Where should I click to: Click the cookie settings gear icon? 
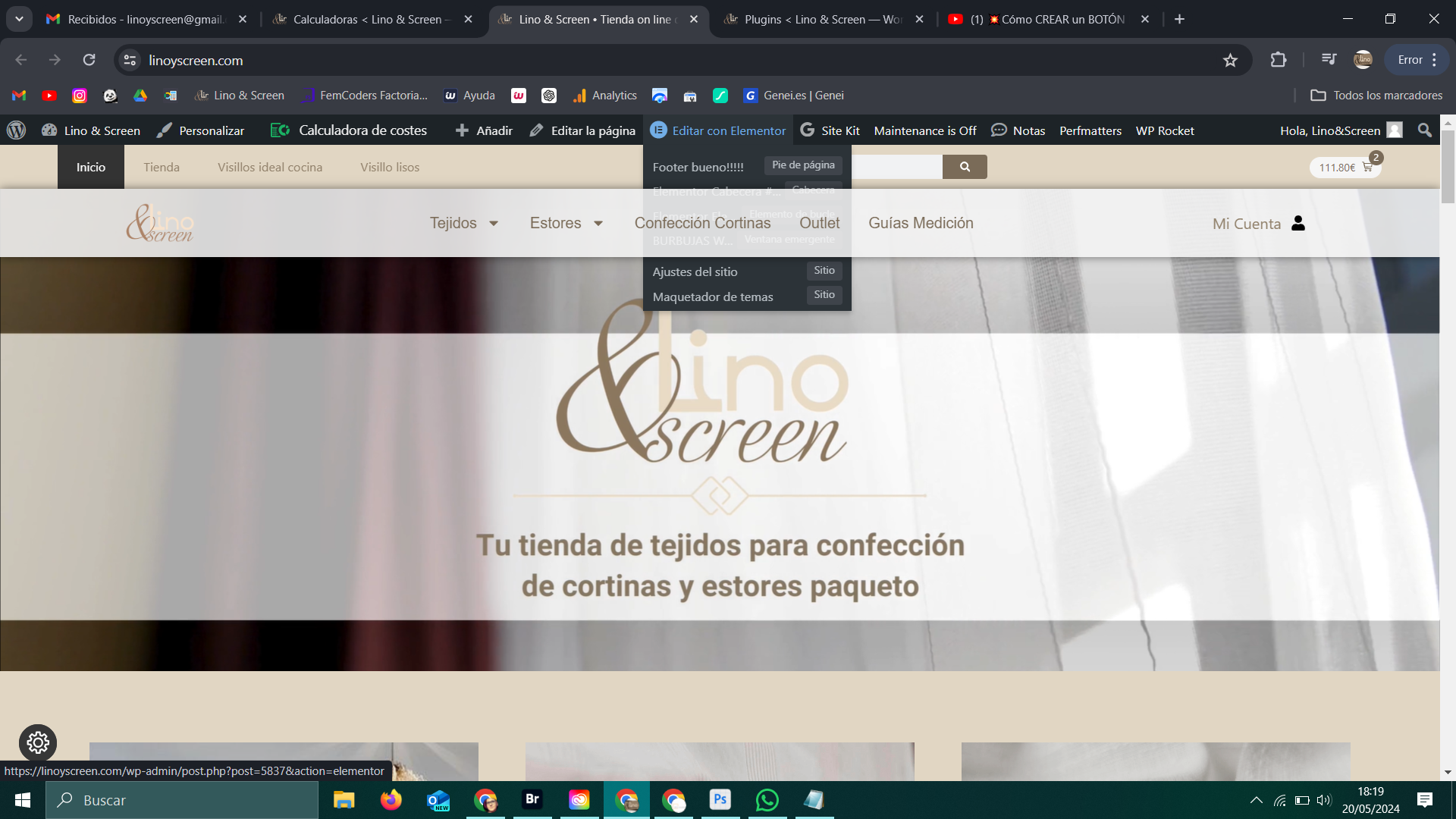coord(38,743)
